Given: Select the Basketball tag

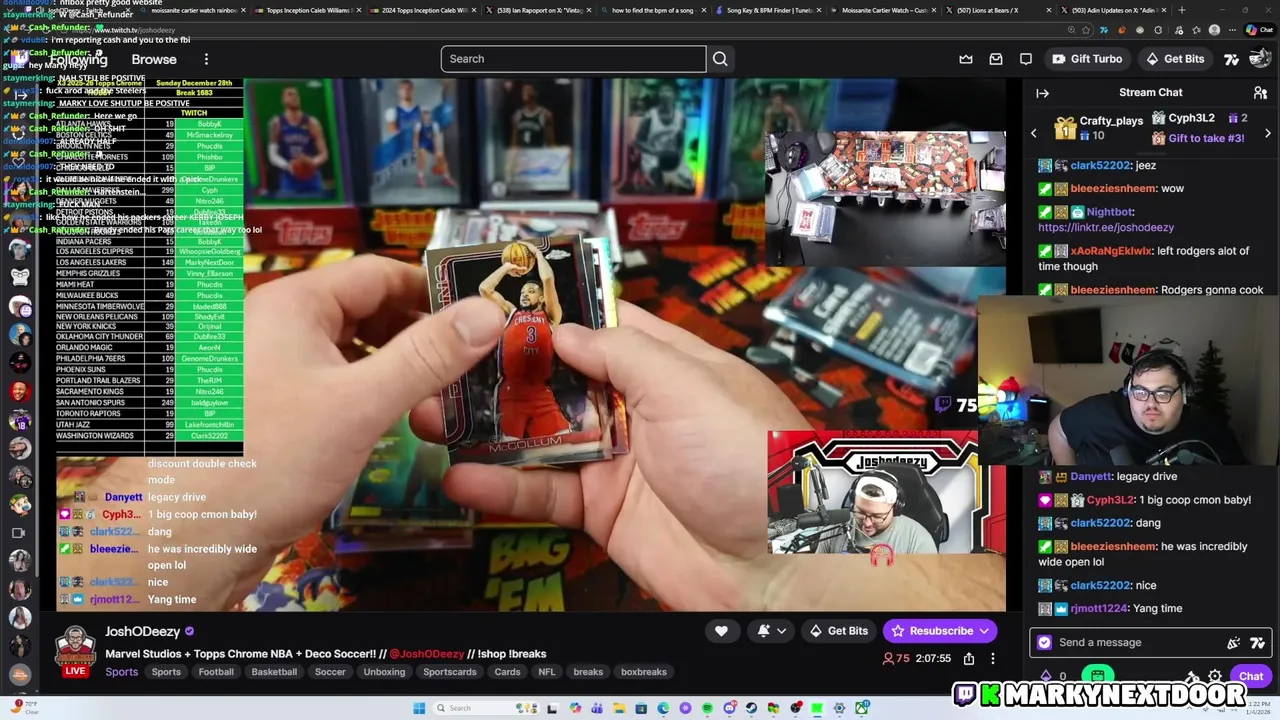Looking at the screenshot, I should 274,672.
